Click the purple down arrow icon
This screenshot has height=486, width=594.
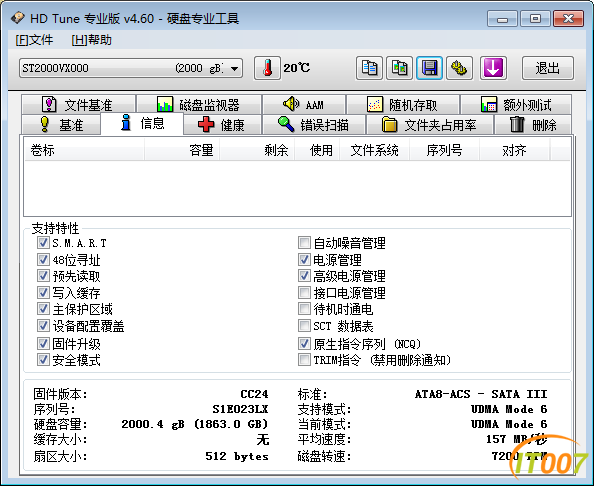point(493,68)
